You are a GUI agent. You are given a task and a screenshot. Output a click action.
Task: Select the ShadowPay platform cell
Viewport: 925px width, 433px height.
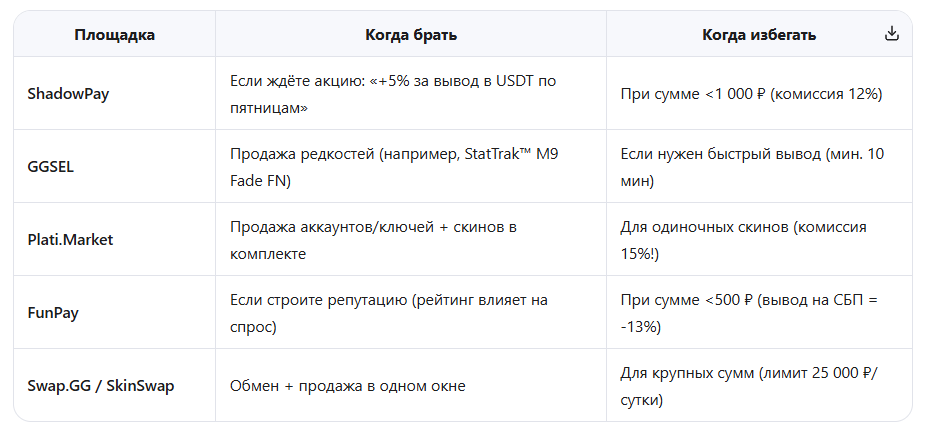[69, 94]
